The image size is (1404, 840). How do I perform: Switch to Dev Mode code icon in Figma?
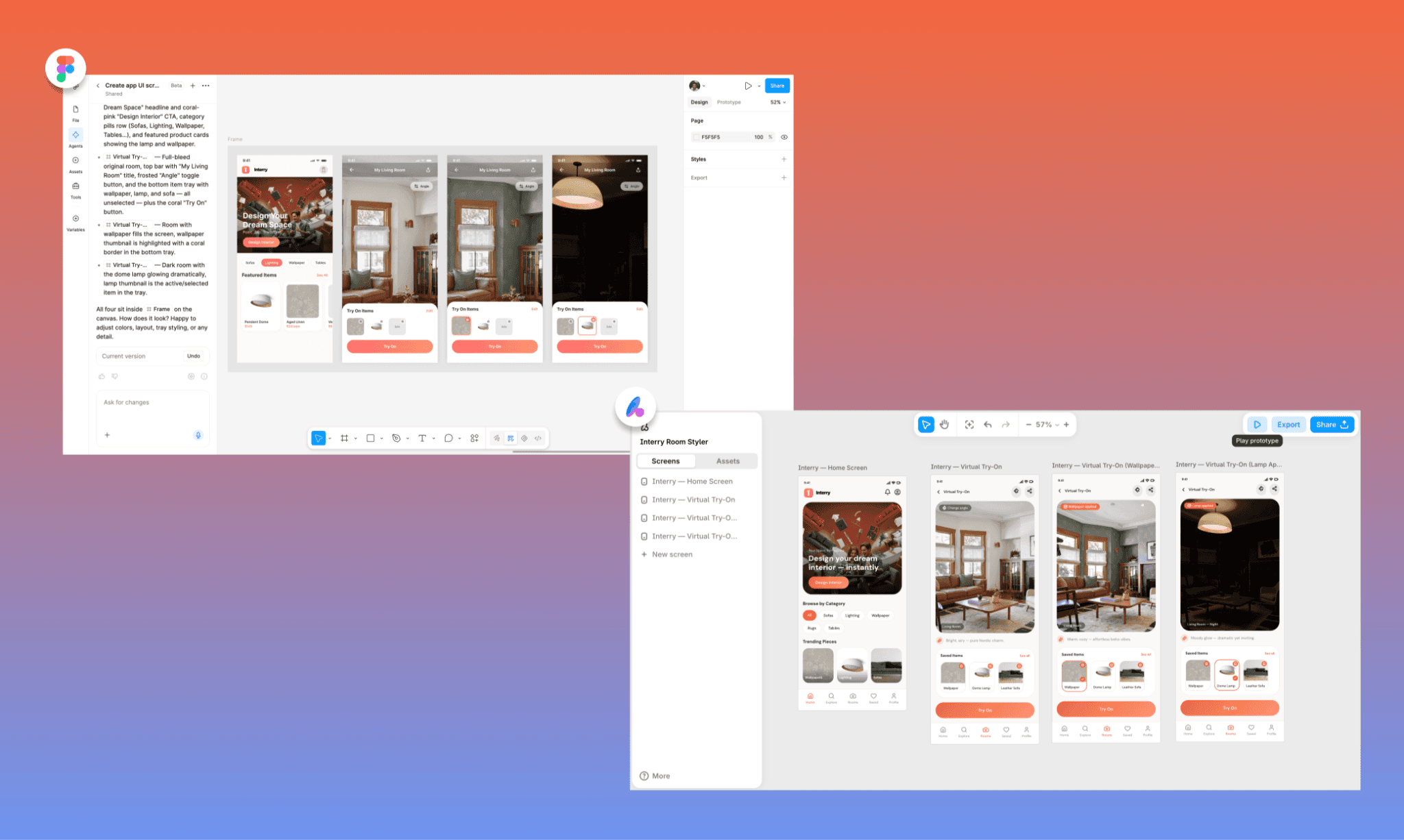(x=538, y=438)
